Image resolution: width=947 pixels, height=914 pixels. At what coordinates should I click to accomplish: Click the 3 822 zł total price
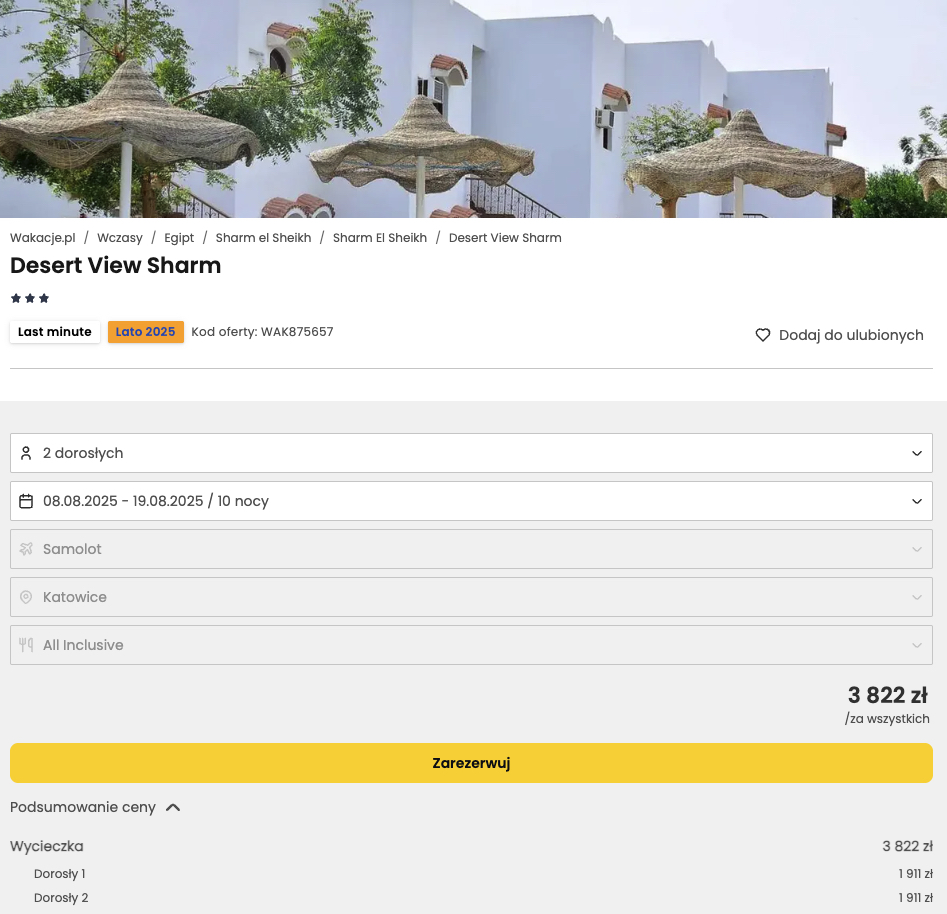pyautogui.click(x=888, y=695)
